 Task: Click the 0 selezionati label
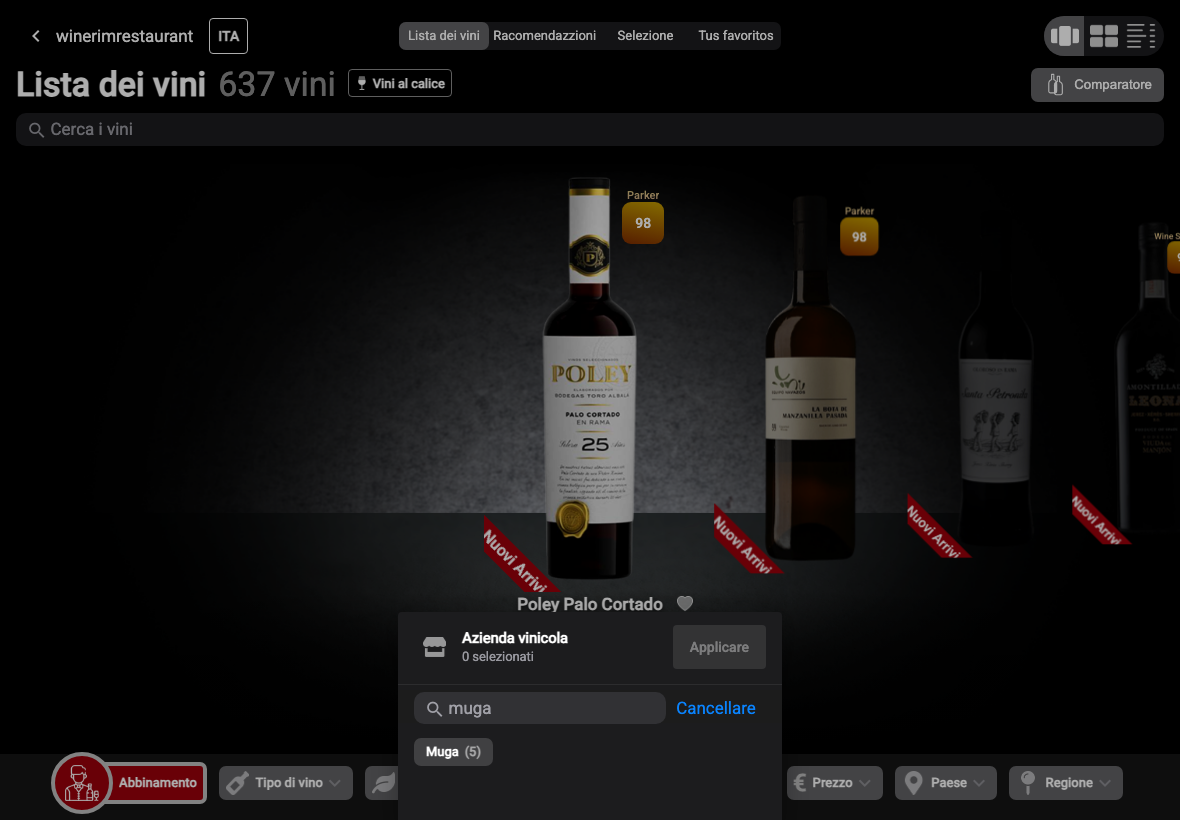pyautogui.click(x=497, y=657)
